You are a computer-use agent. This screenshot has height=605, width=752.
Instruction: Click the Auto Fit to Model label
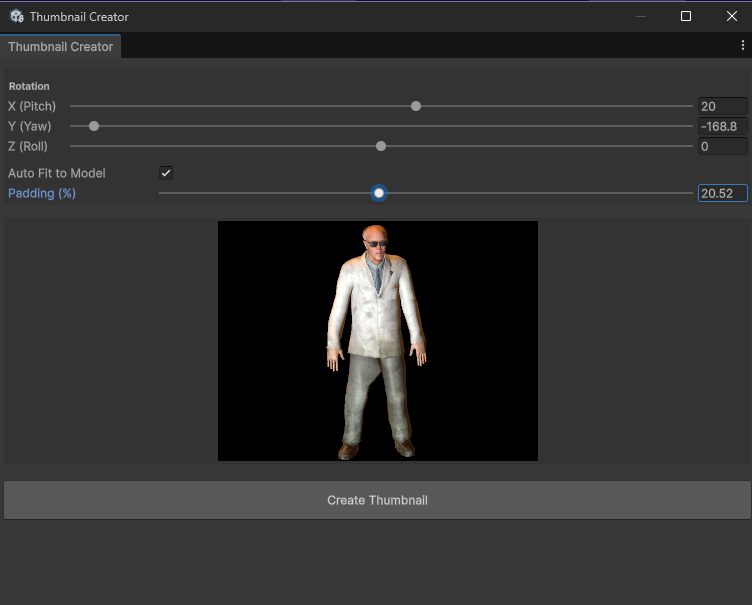pos(57,174)
